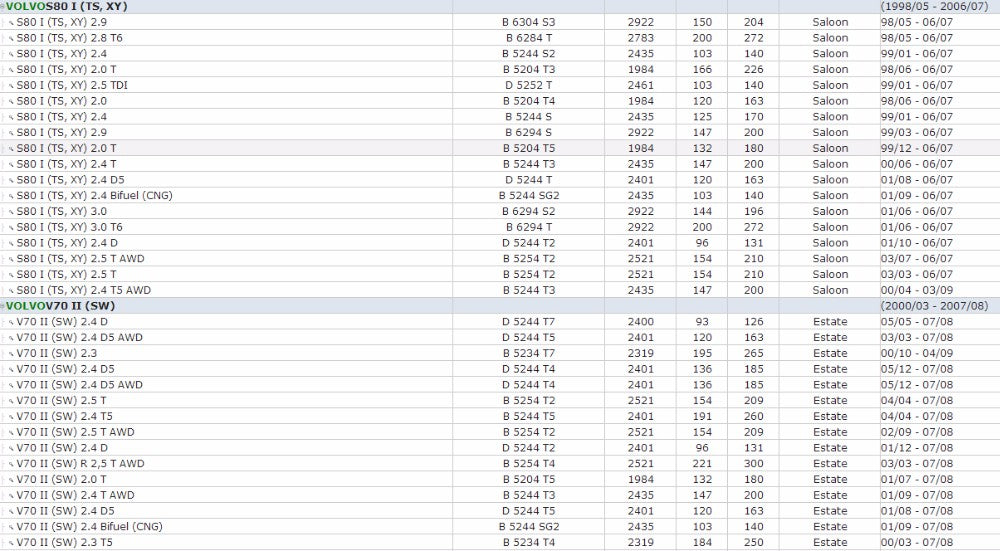The height and width of the screenshot is (551, 1000).
Task: Click date range 00/04 - 03/09 of S80 I T5 AWD
Action: click(x=917, y=290)
